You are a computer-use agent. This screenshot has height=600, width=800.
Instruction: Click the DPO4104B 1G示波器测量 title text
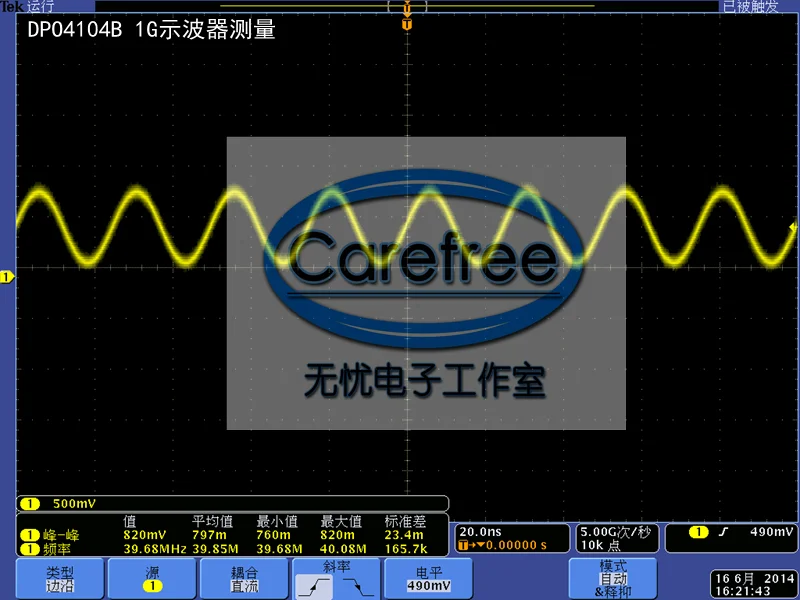[152, 30]
